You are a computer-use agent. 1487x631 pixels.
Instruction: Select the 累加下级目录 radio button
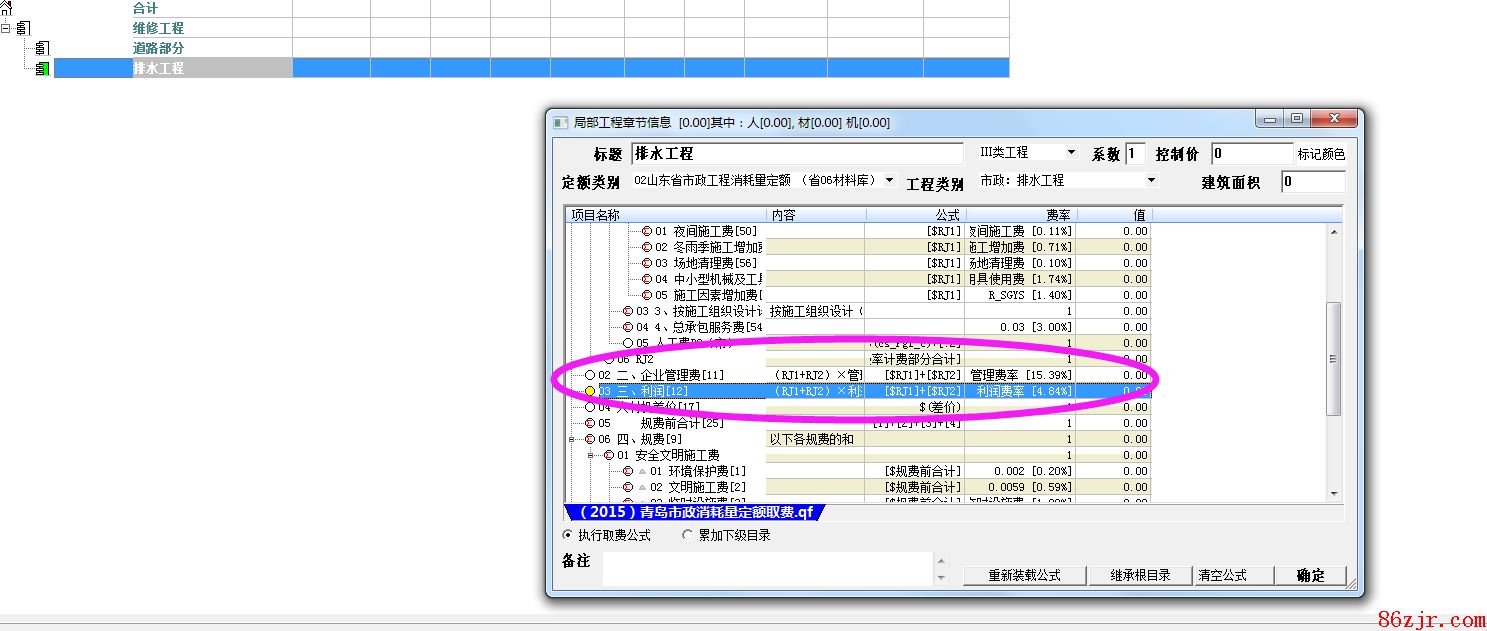(687, 535)
